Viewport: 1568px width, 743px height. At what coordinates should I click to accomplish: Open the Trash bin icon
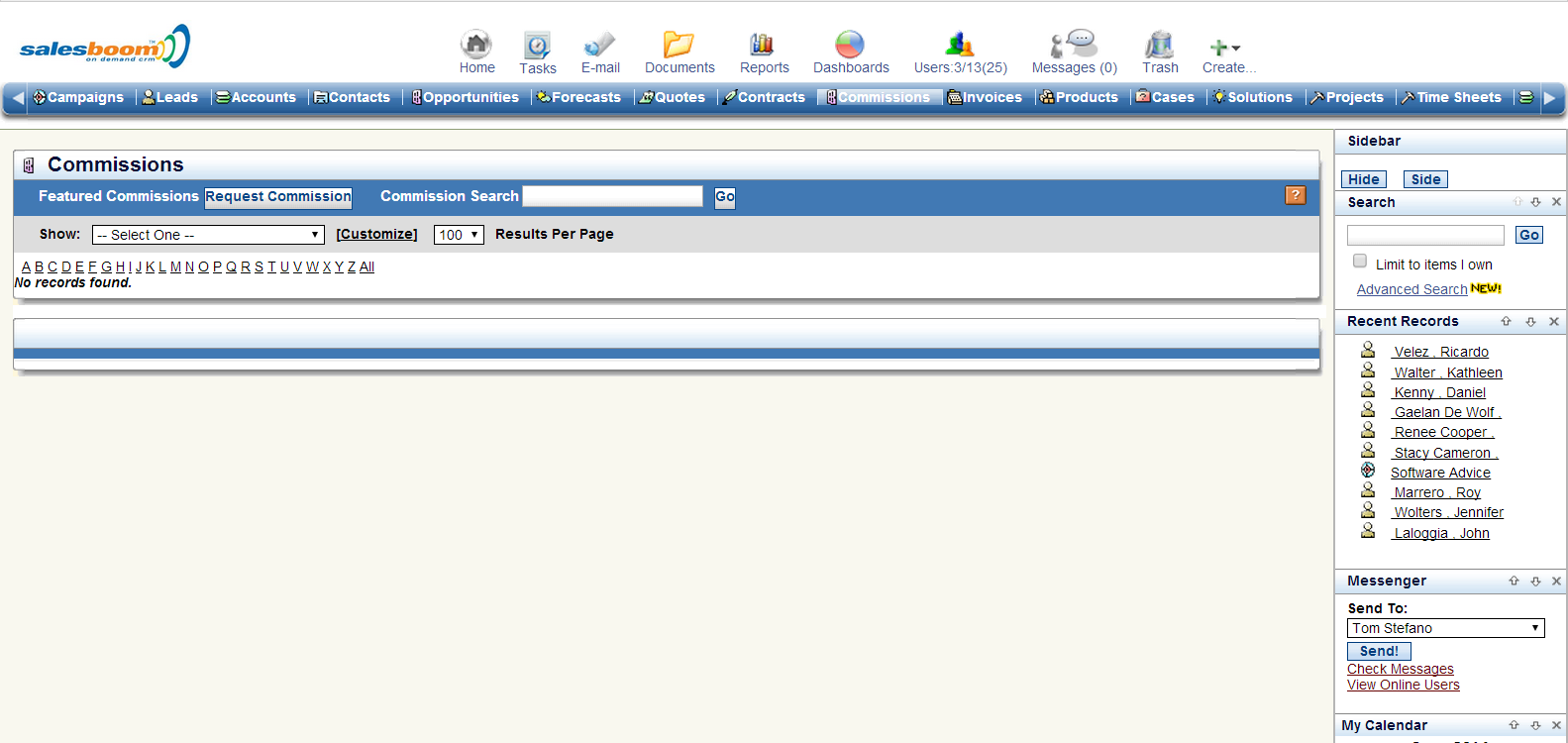click(1159, 45)
